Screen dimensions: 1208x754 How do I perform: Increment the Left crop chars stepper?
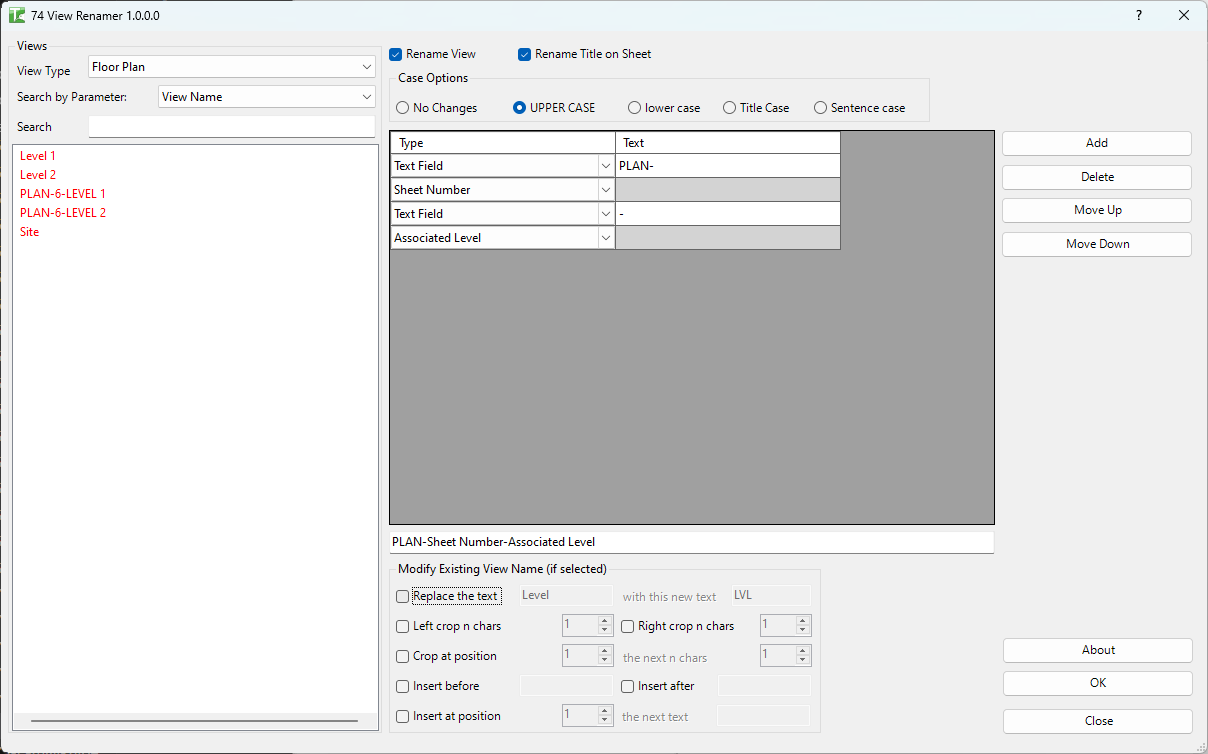click(x=606, y=620)
